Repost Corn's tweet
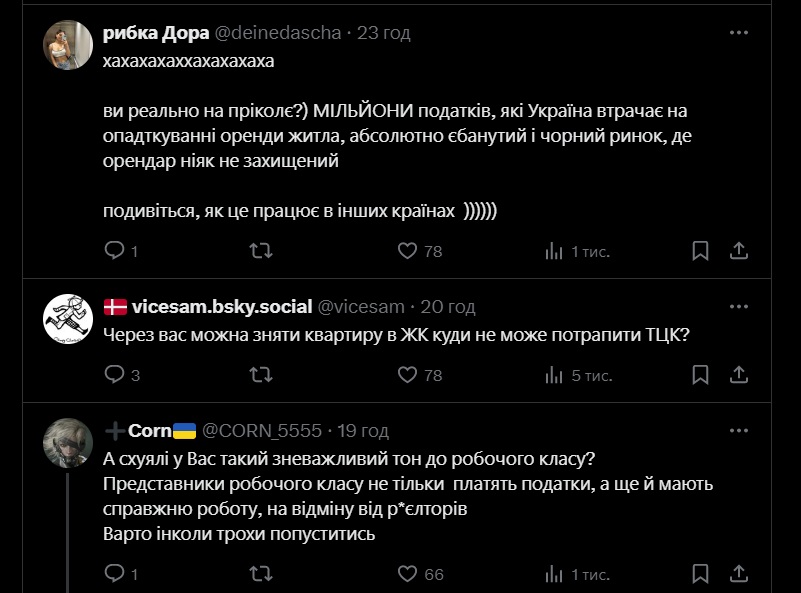The width and height of the screenshot is (801, 593). (x=260, y=574)
